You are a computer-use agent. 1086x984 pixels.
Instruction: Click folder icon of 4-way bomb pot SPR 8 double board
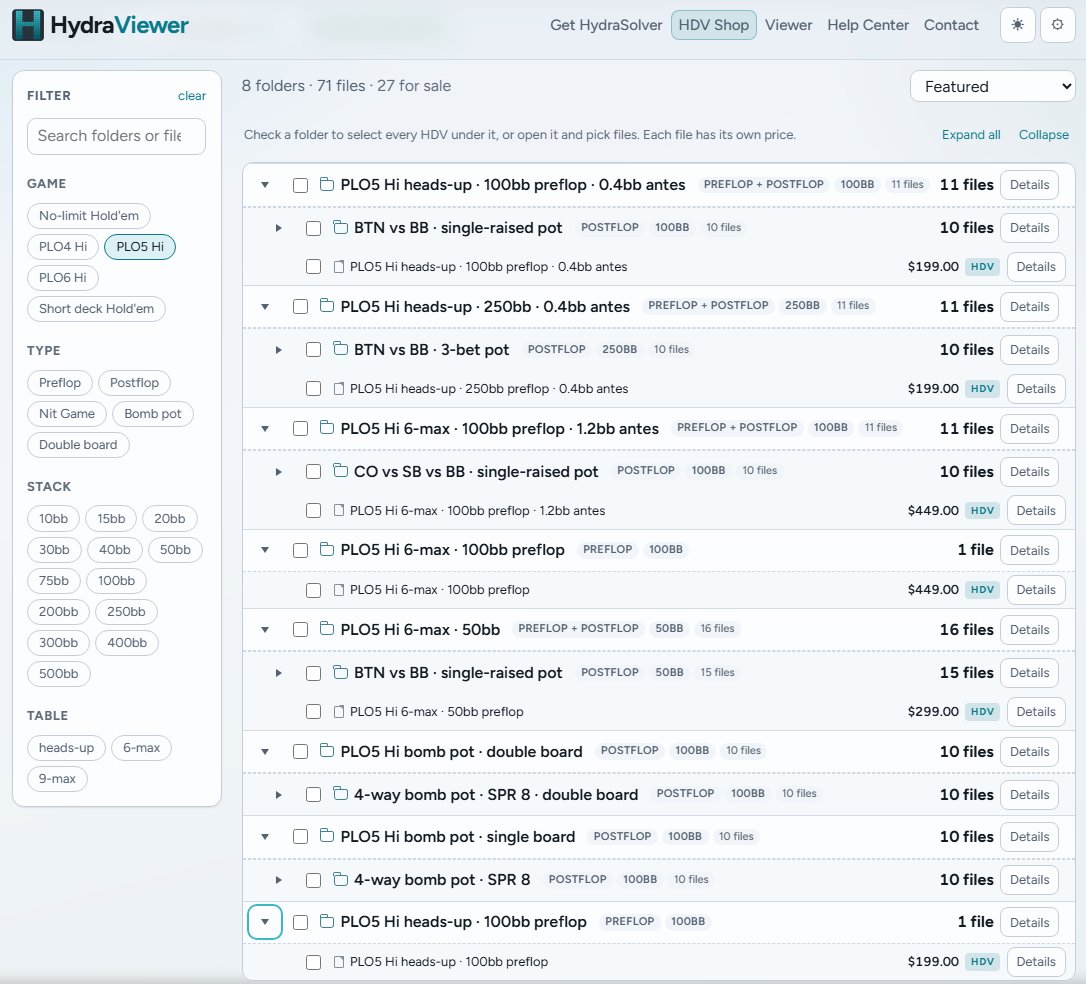tap(340, 793)
